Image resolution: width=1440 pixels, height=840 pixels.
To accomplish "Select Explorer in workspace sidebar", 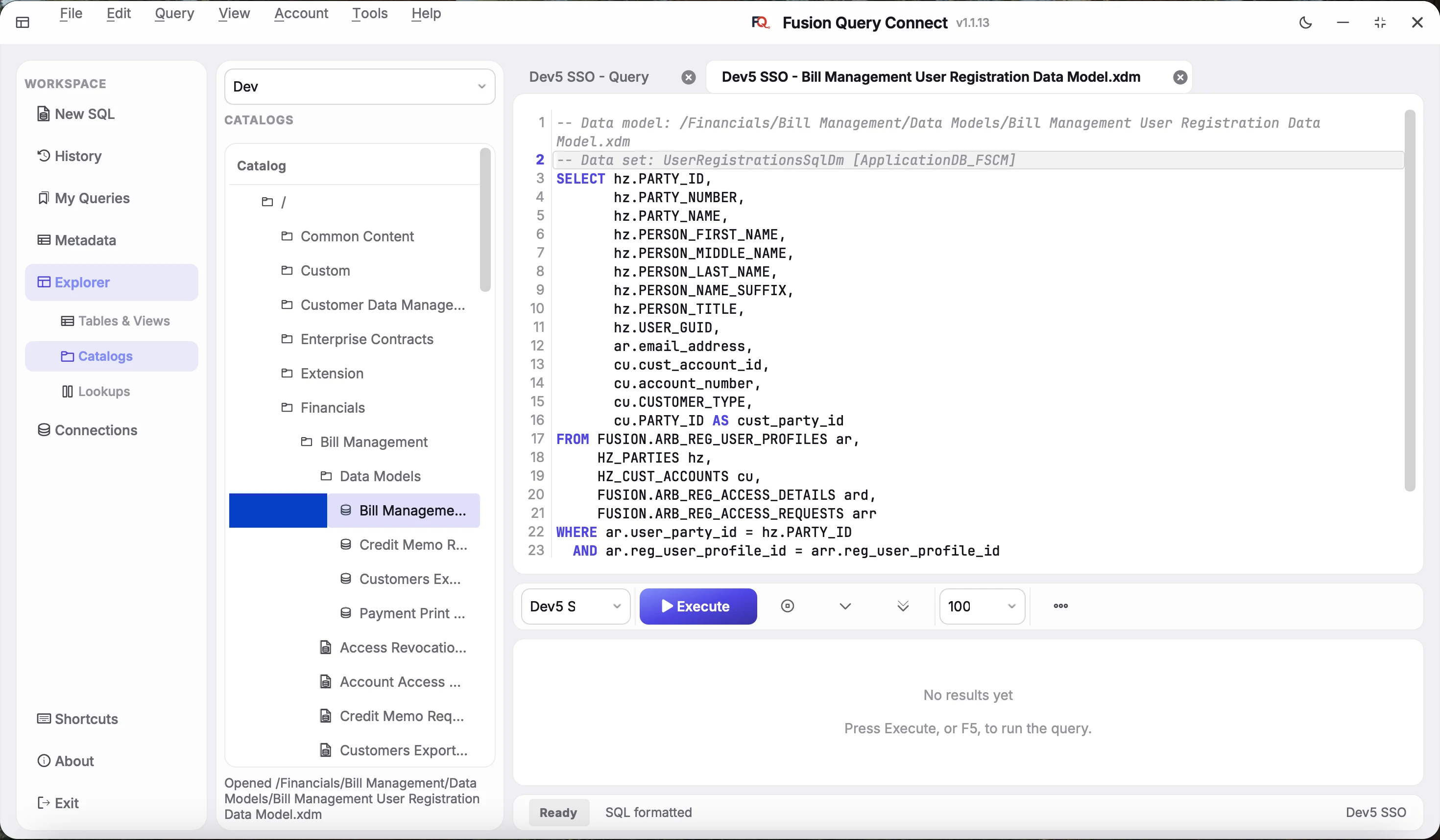I will point(112,282).
